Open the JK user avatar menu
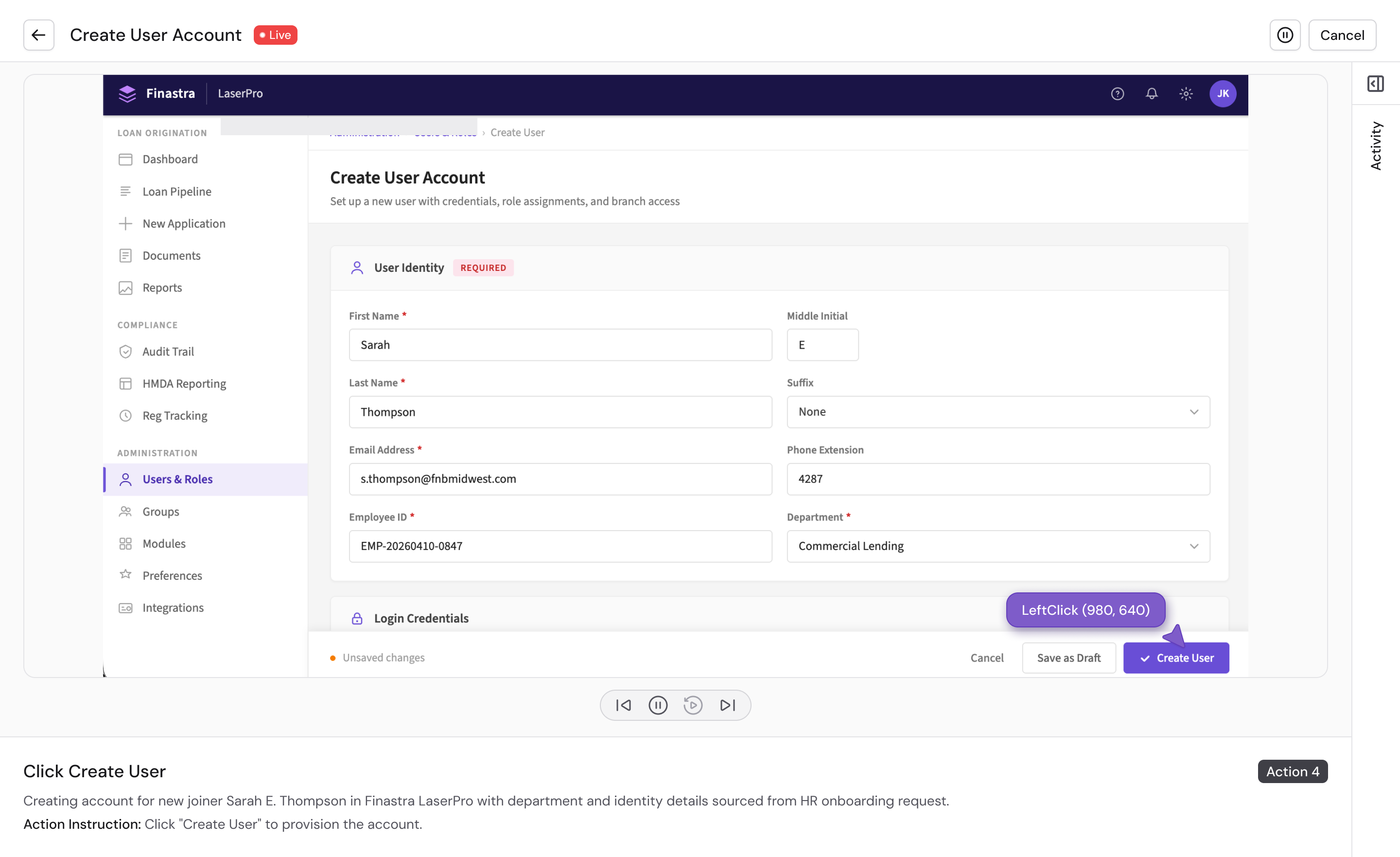 pos(1222,94)
